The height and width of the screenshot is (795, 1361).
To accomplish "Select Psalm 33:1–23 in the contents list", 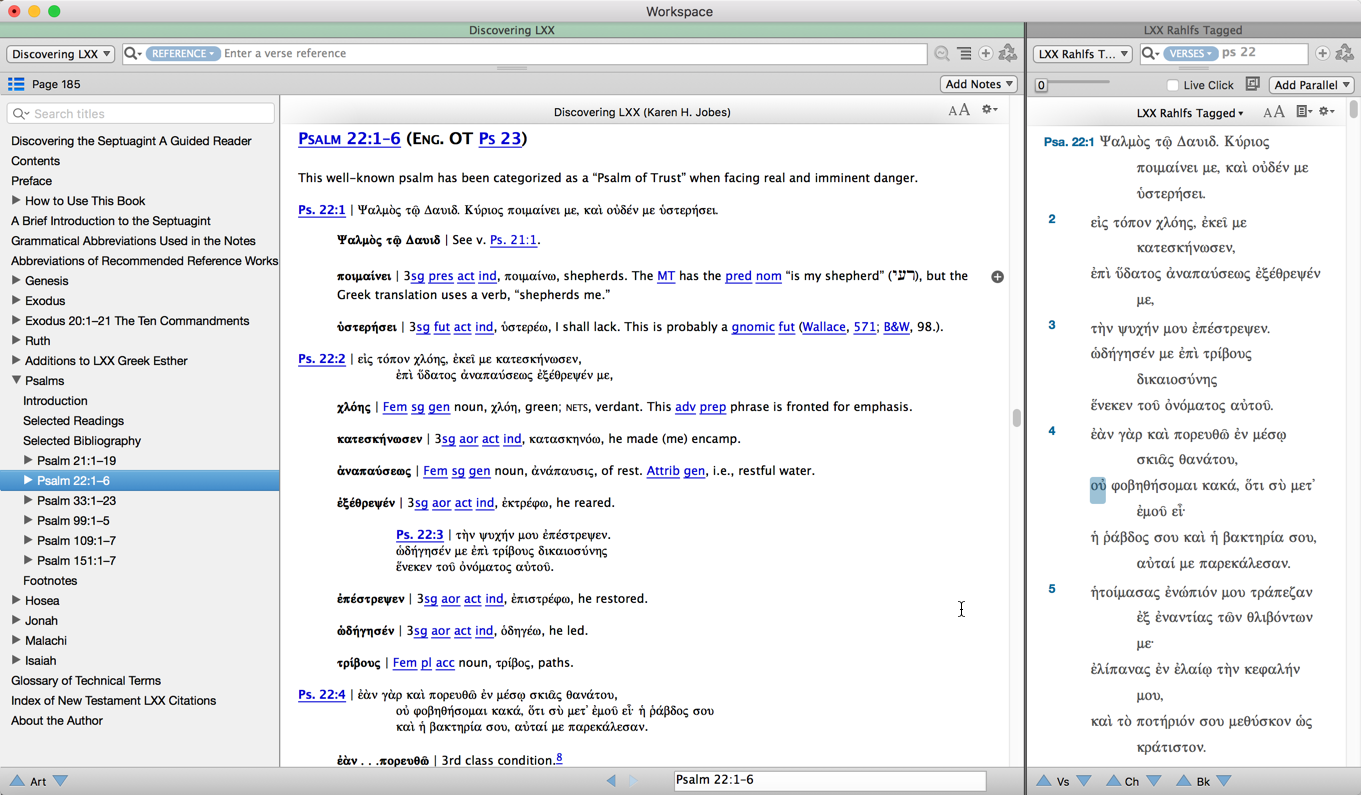I will (x=76, y=501).
